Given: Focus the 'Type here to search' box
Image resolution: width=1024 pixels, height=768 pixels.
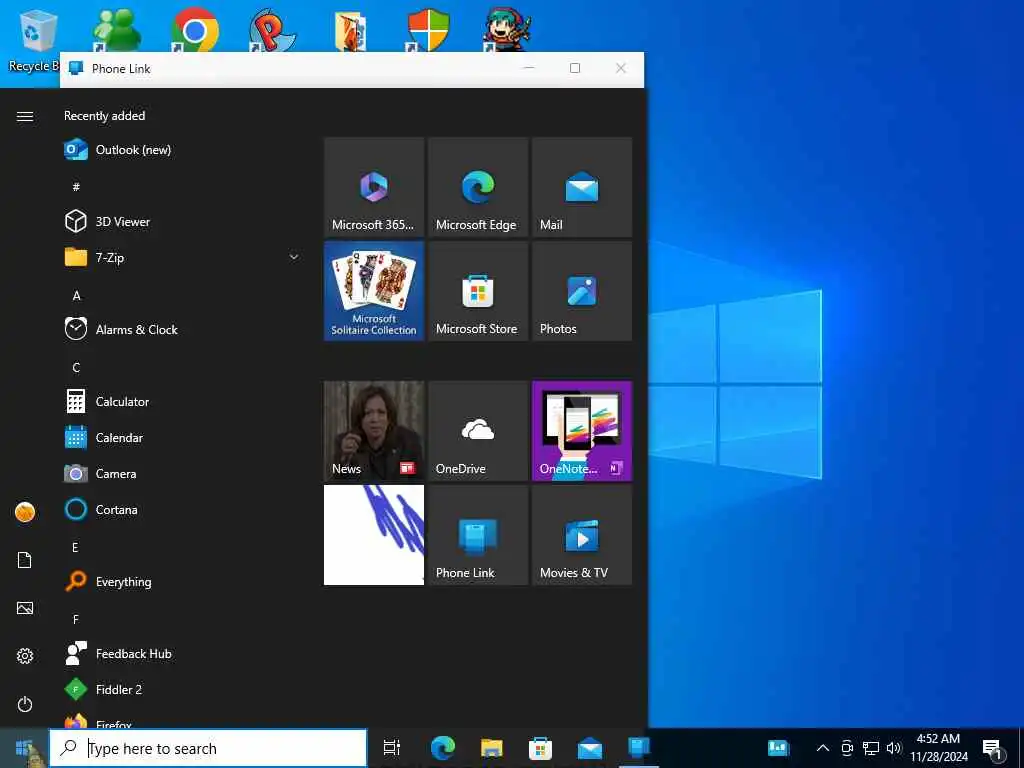Looking at the screenshot, I should pyautogui.click(x=208, y=748).
